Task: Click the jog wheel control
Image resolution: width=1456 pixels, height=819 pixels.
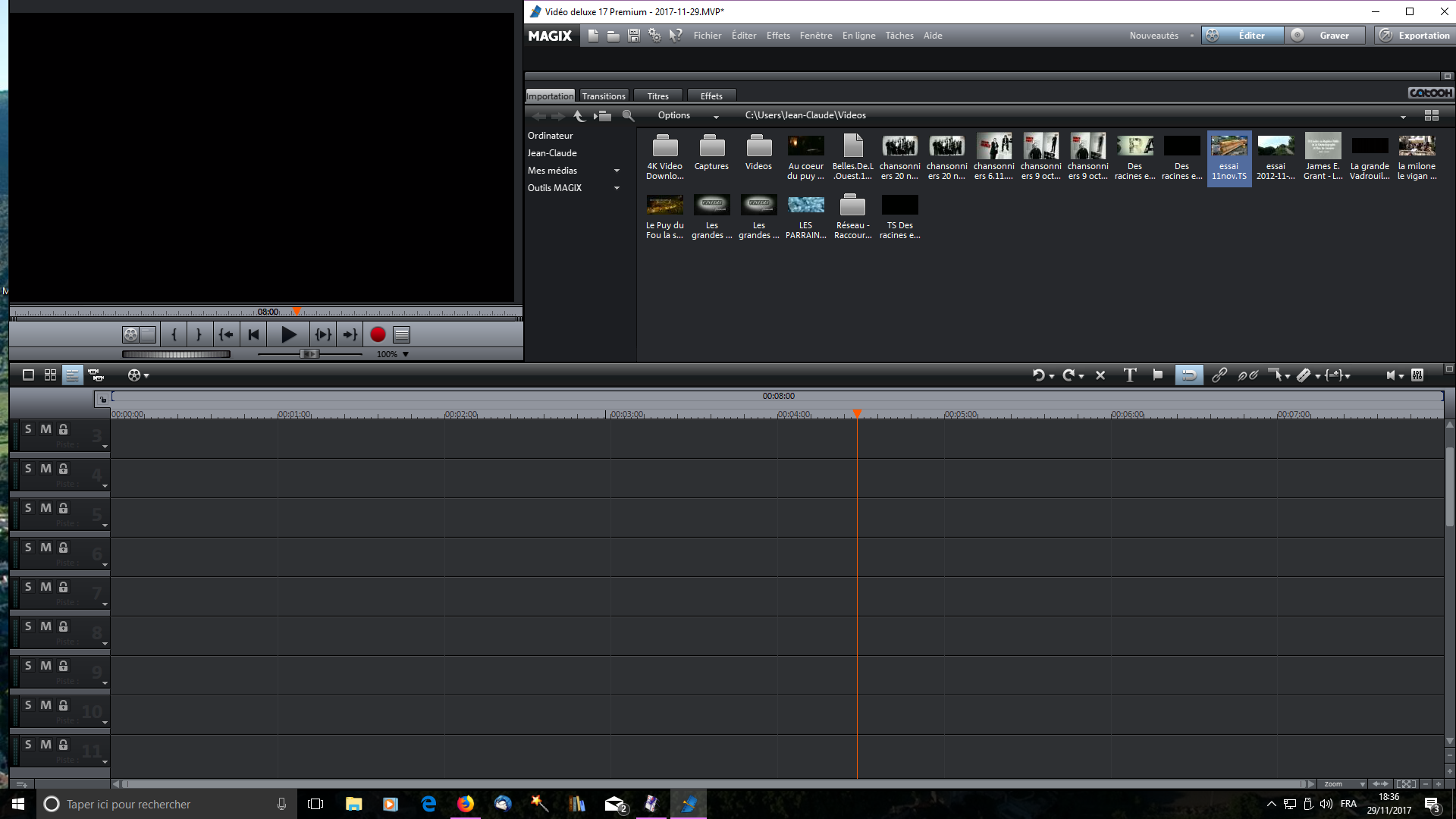Action: 176,354
